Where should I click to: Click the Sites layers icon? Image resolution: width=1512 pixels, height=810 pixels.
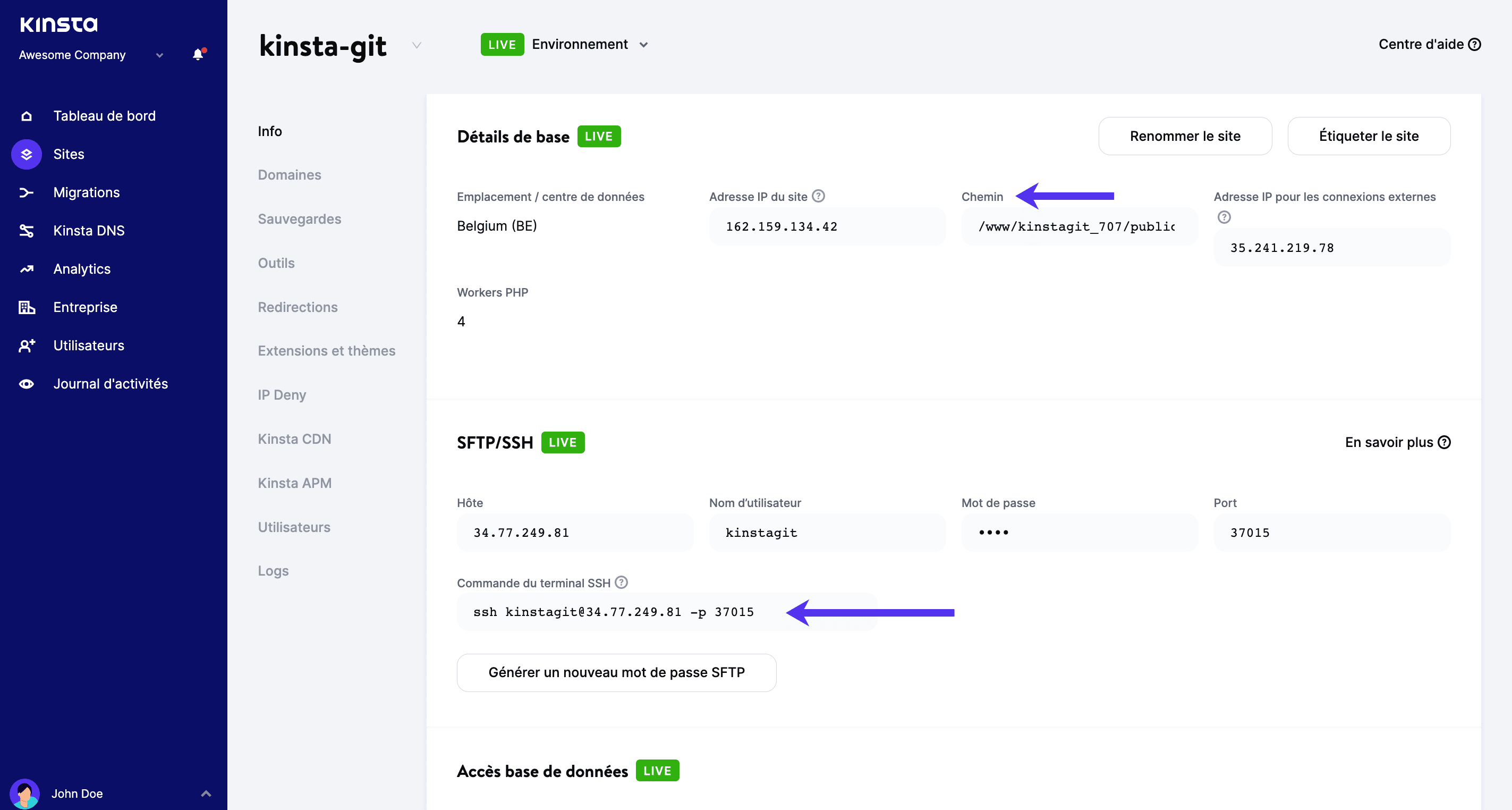click(27, 154)
